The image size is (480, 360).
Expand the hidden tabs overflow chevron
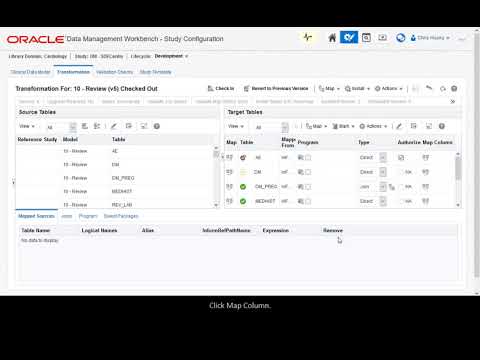pos(453,101)
